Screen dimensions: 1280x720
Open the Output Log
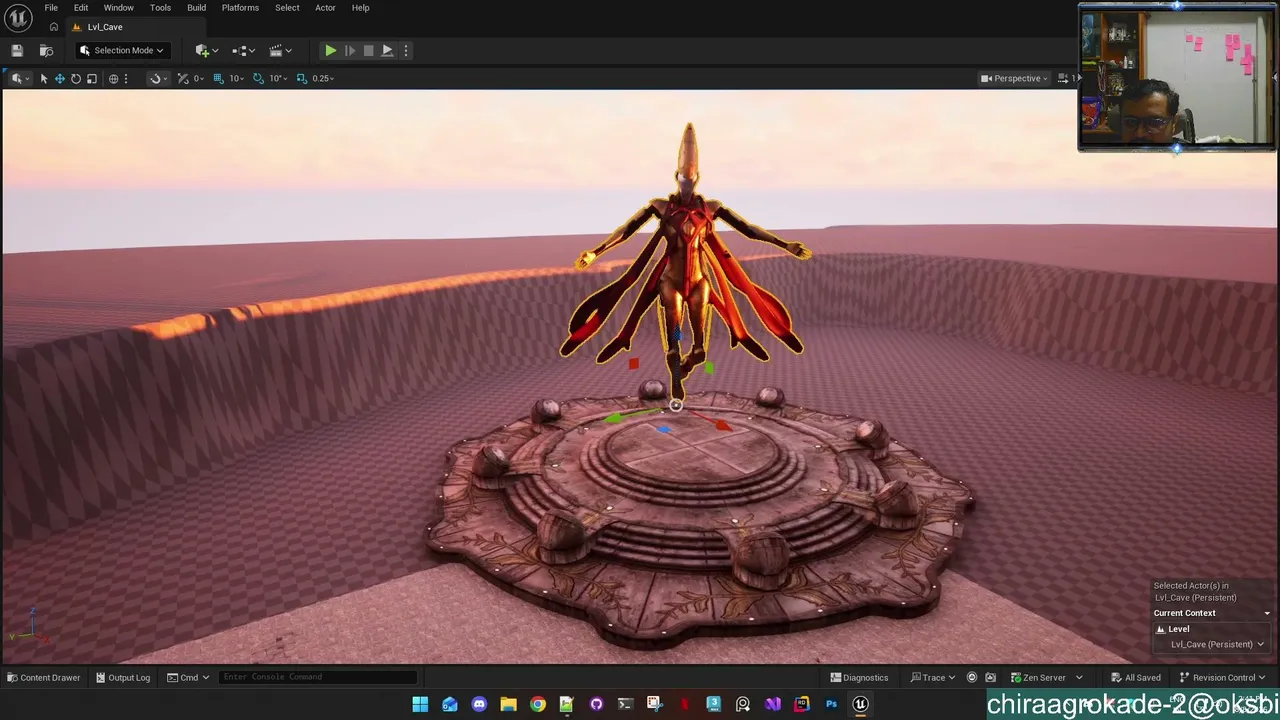pyautogui.click(x=123, y=677)
